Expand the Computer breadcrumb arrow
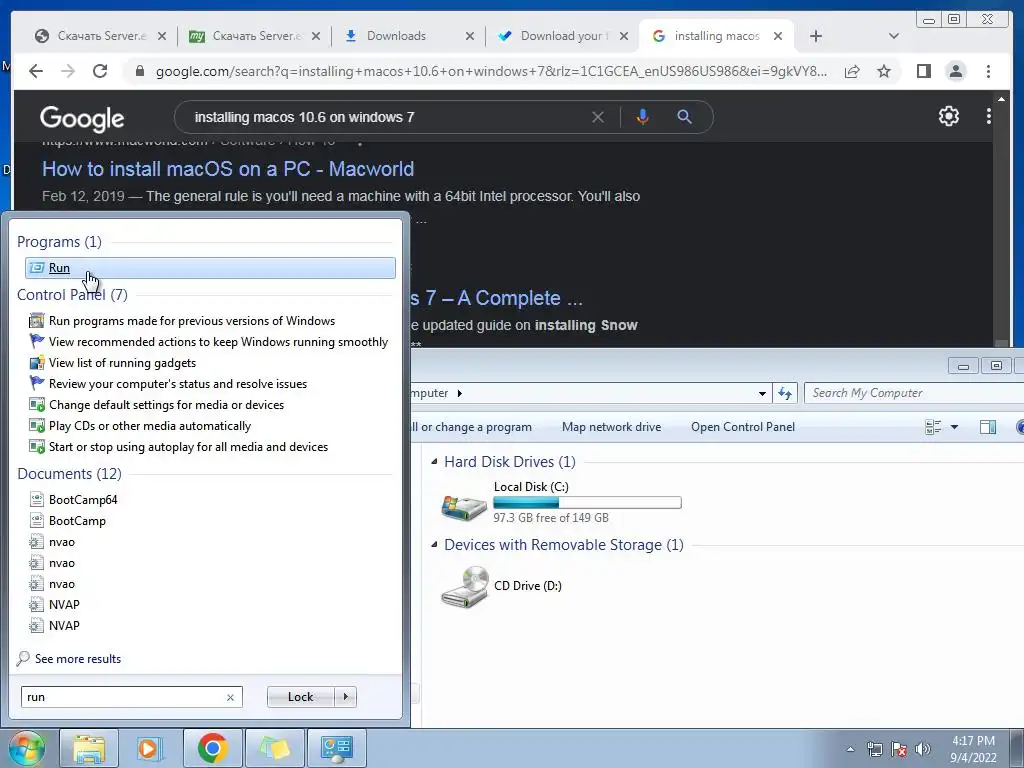 (460, 393)
